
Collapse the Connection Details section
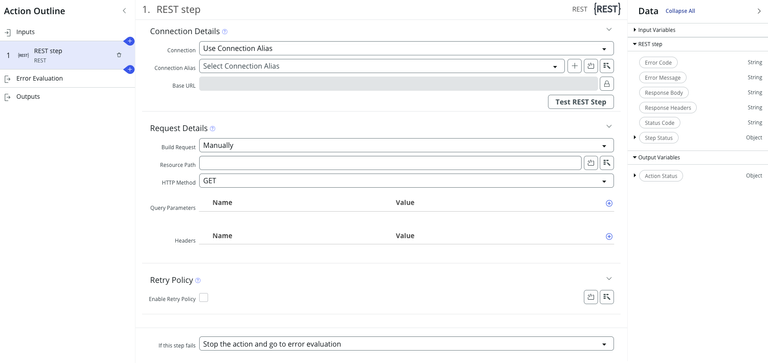point(609,30)
